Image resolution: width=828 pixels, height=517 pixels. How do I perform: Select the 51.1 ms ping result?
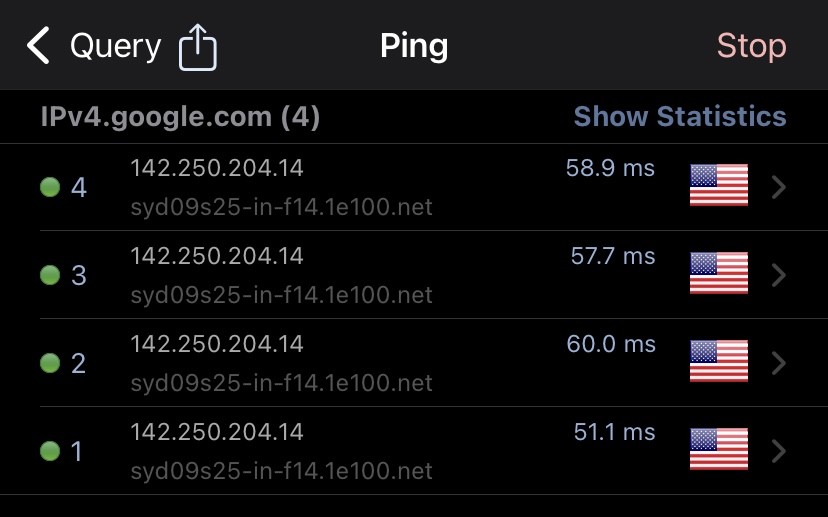[x=614, y=432]
